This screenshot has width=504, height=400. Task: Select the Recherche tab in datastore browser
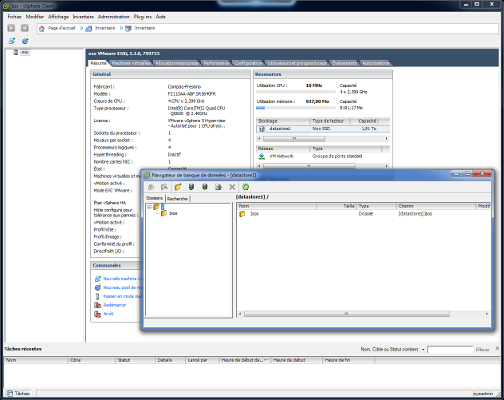point(177,199)
